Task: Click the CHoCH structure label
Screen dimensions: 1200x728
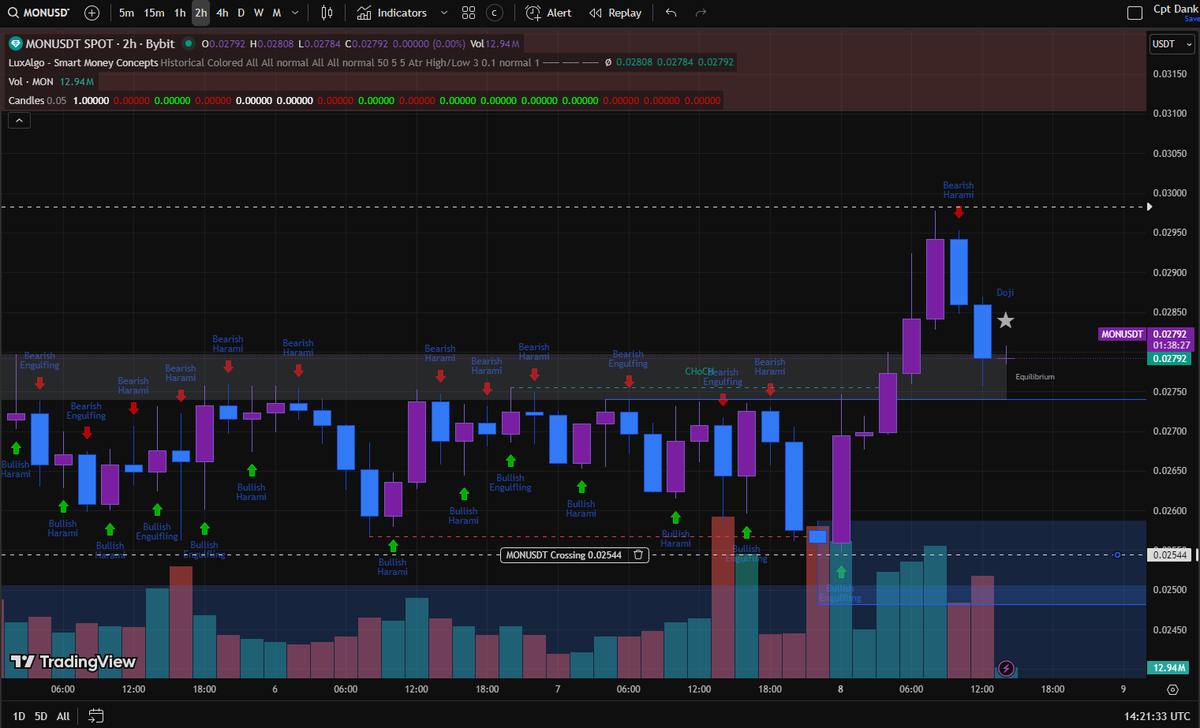Action: (x=698, y=371)
